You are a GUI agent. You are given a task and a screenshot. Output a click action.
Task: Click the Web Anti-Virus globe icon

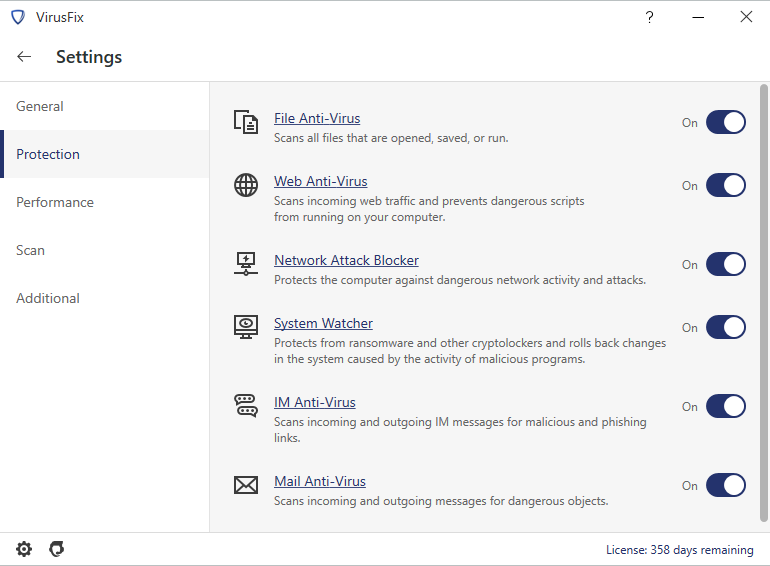tap(246, 185)
